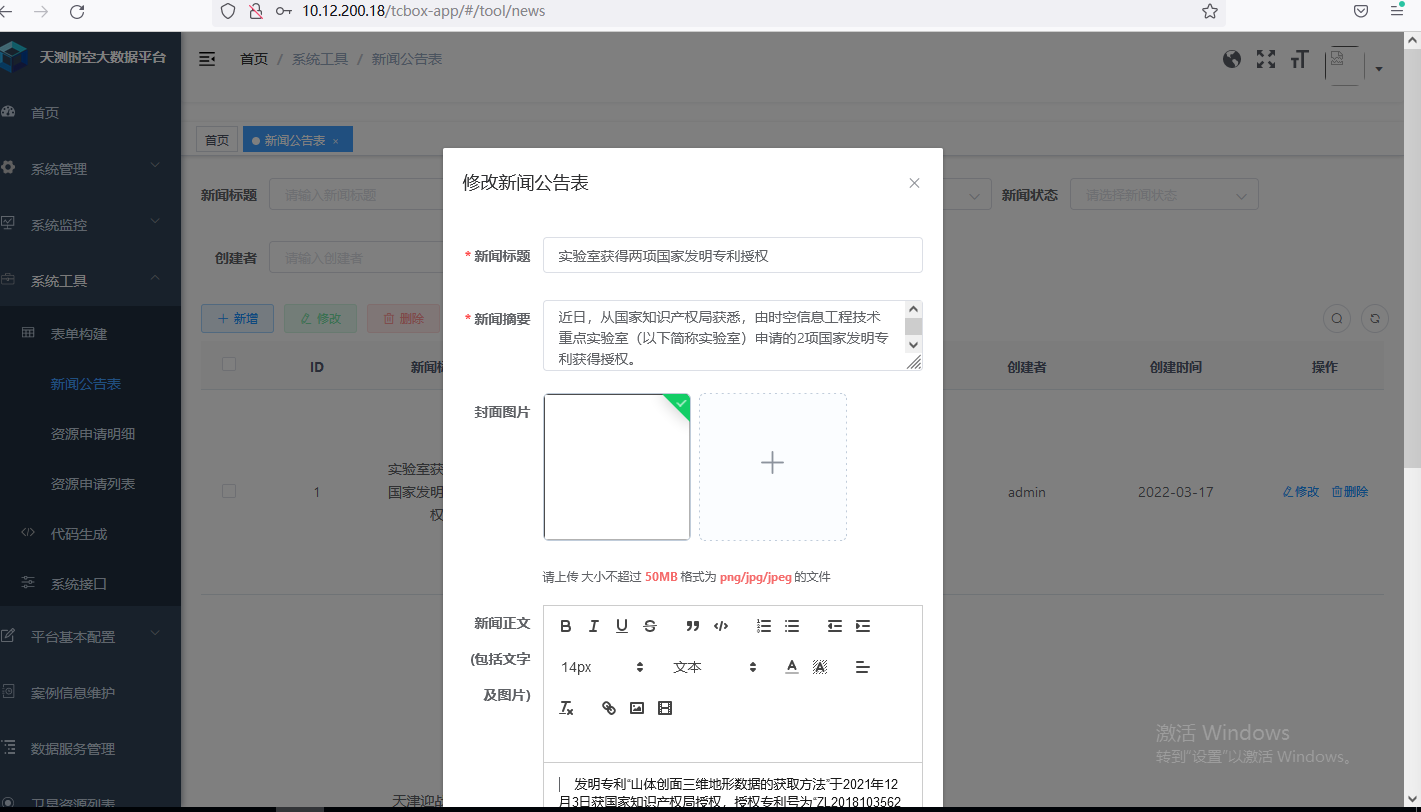
Task: Insert an image into the news body
Action: (637, 707)
